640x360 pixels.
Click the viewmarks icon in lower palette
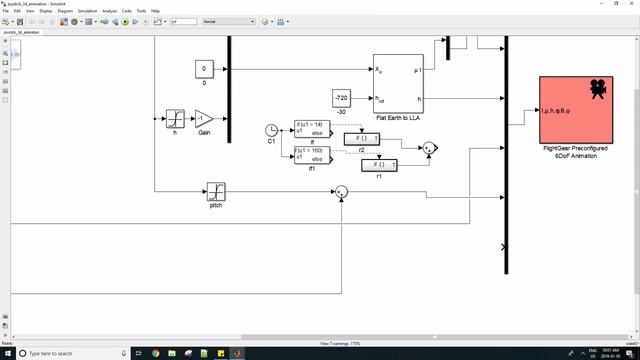coord(5,326)
